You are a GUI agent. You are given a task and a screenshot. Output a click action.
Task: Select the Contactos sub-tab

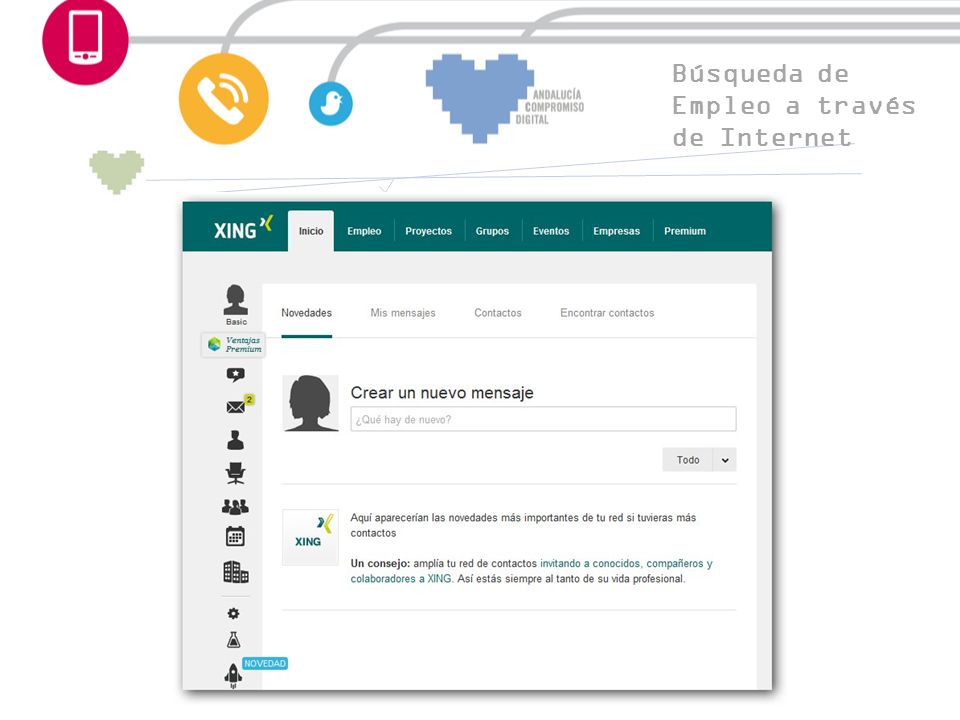498,313
